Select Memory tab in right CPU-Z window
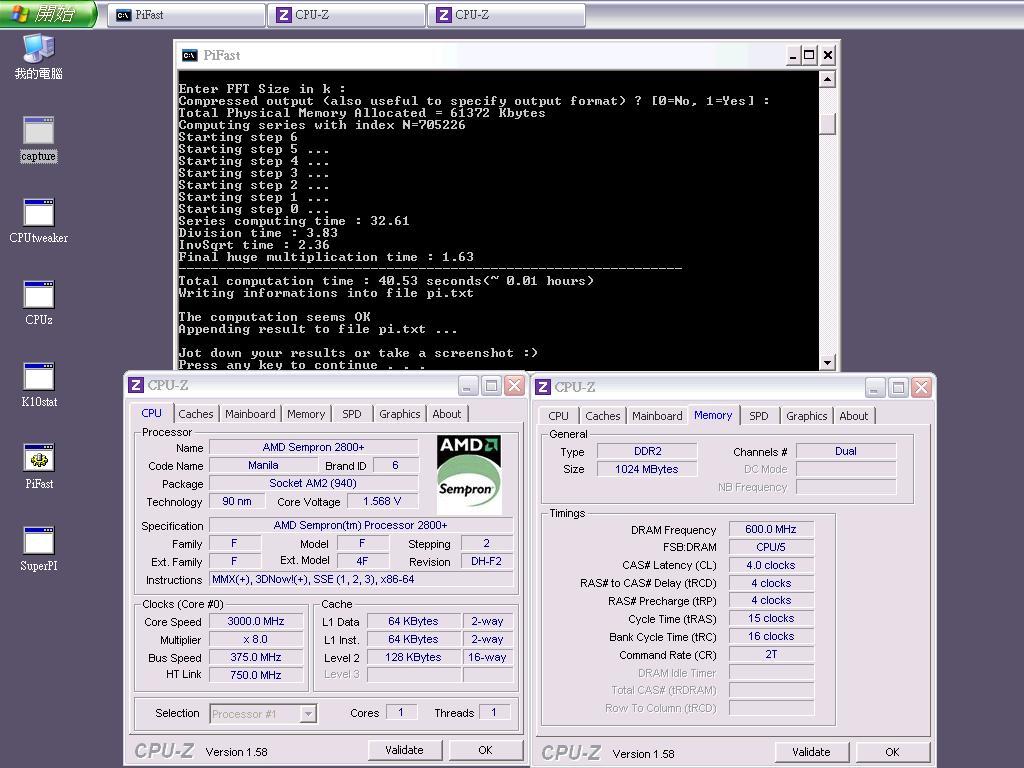The image size is (1024, 768). point(712,415)
